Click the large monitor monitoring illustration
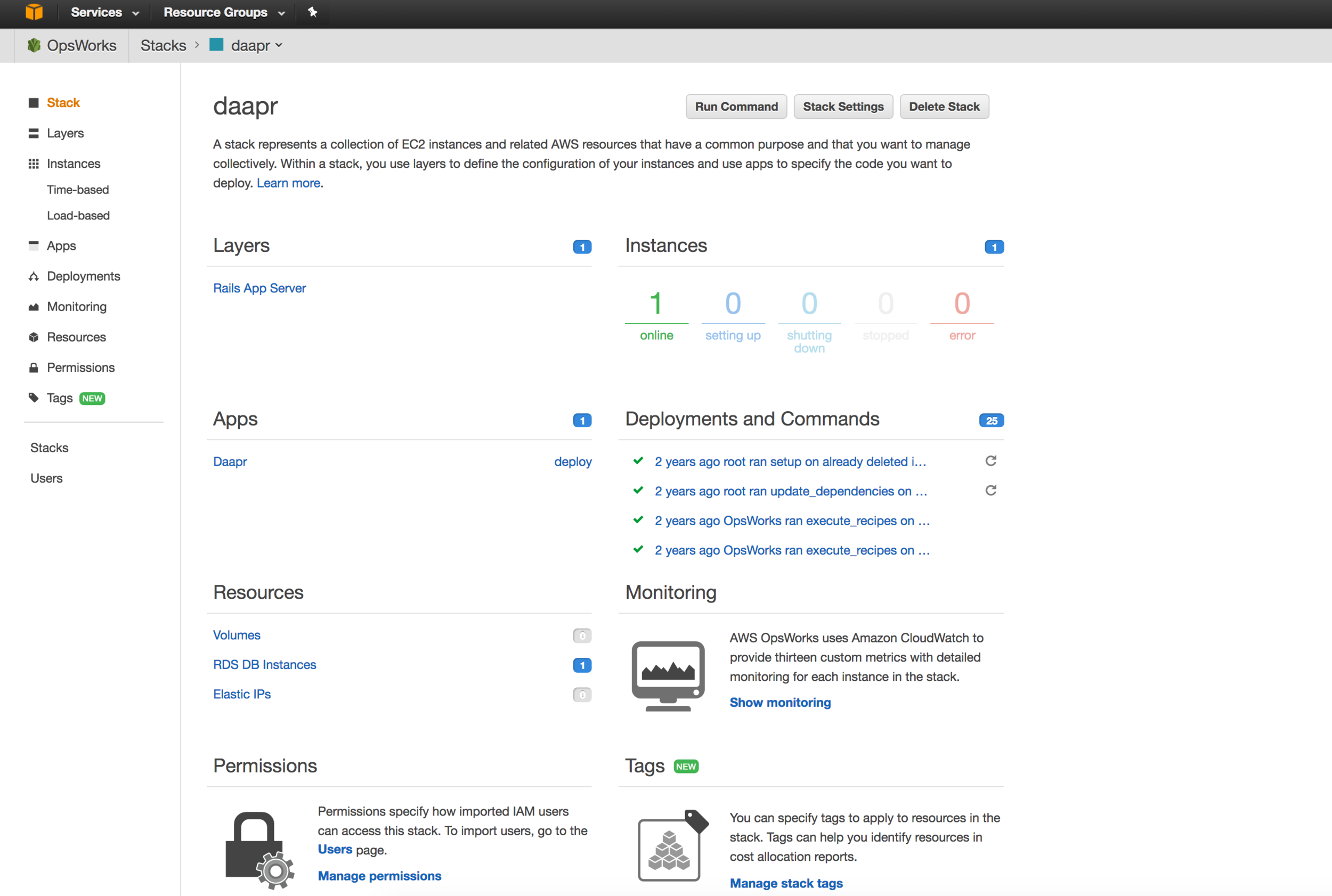The image size is (1332, 896). (668, 675)
